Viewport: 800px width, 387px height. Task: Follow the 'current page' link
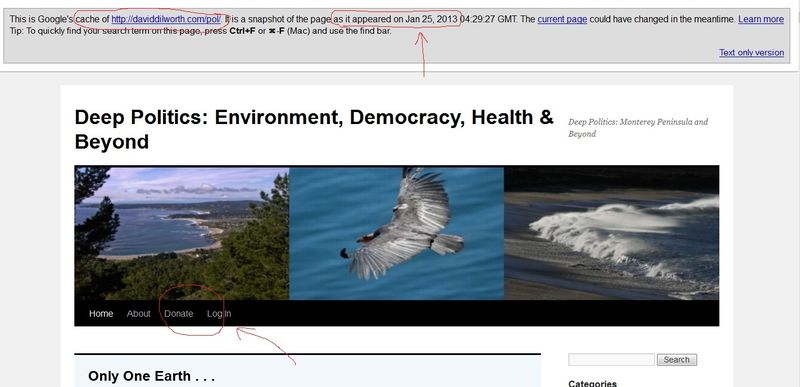[562, 19]
